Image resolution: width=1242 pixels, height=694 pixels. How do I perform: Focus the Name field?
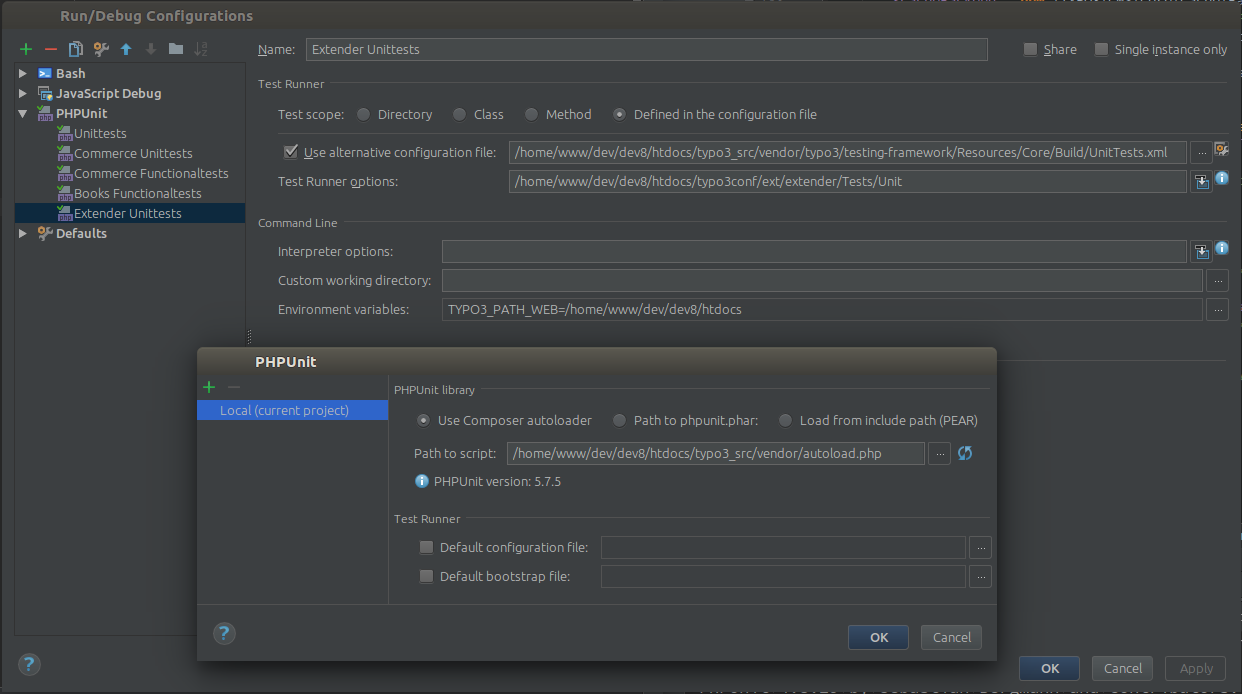point(646,49)
